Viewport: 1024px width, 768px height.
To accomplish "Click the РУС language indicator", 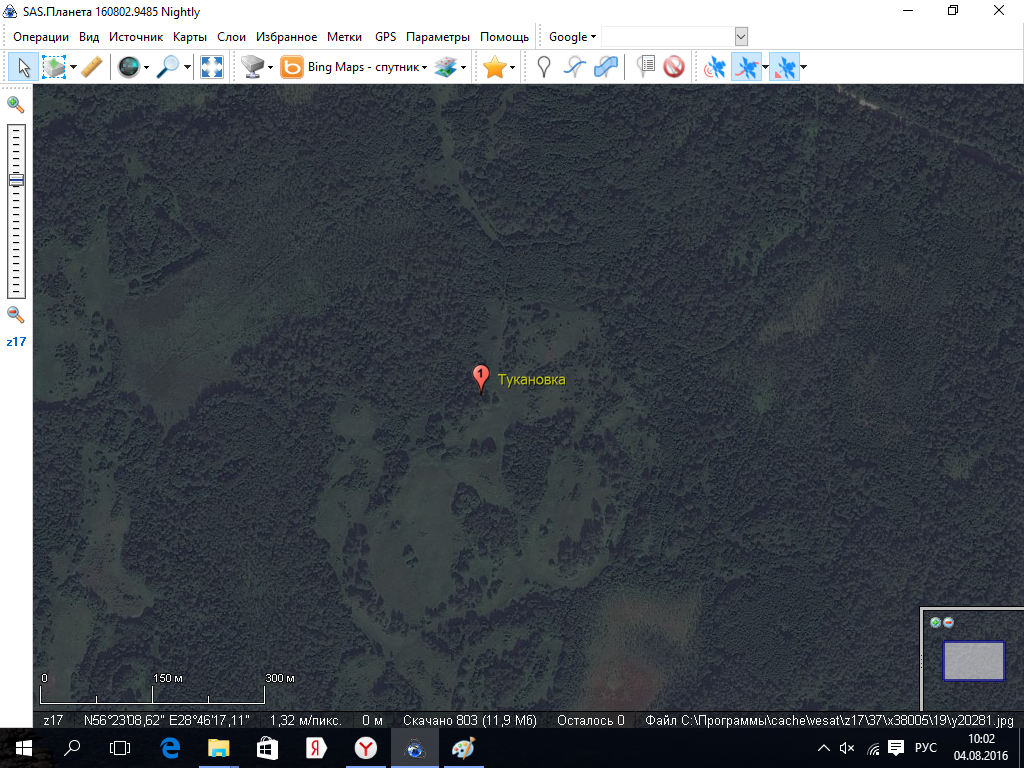I will click(925, 748).
